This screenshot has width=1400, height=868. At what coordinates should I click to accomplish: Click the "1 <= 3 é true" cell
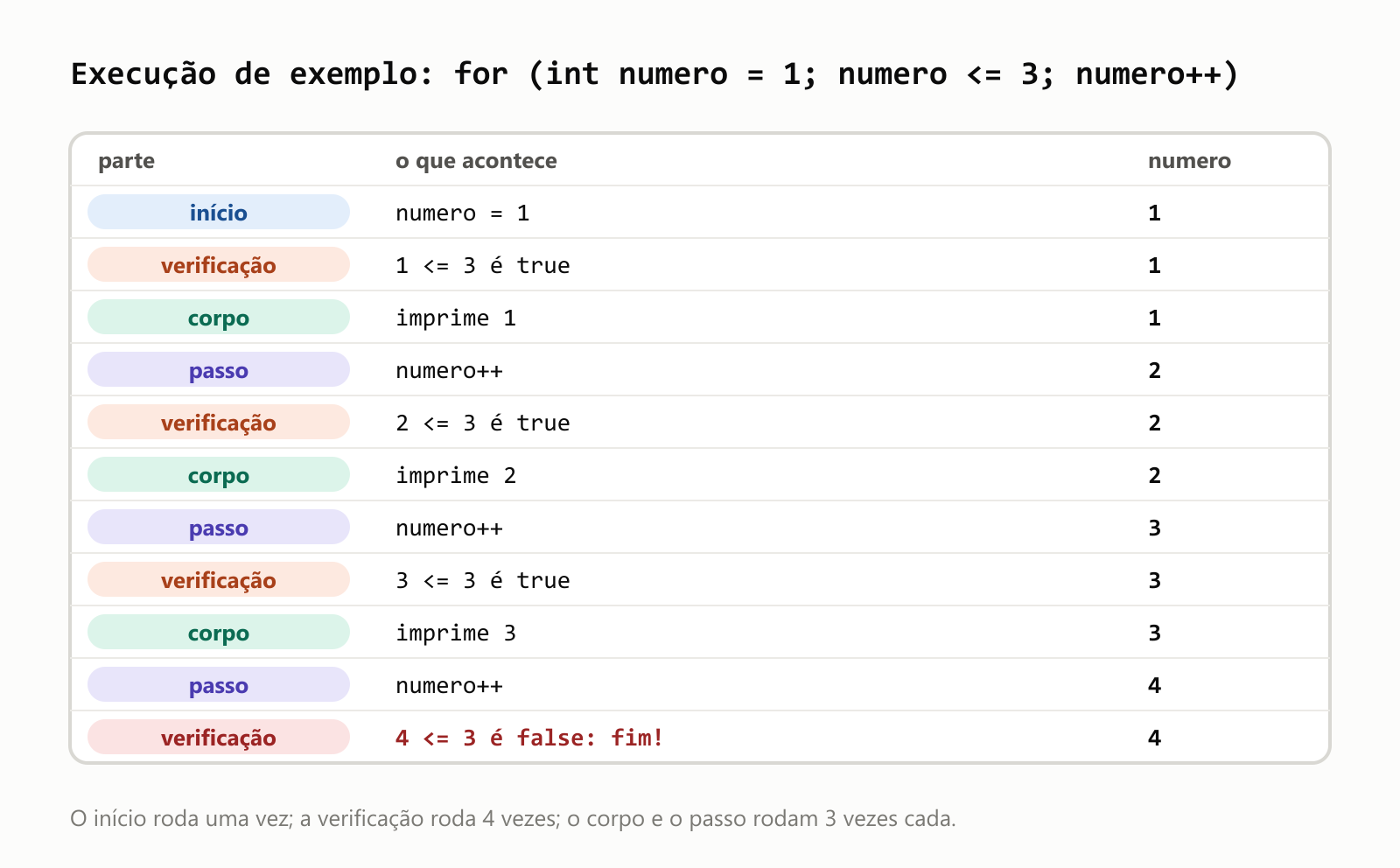click(482, 265)
